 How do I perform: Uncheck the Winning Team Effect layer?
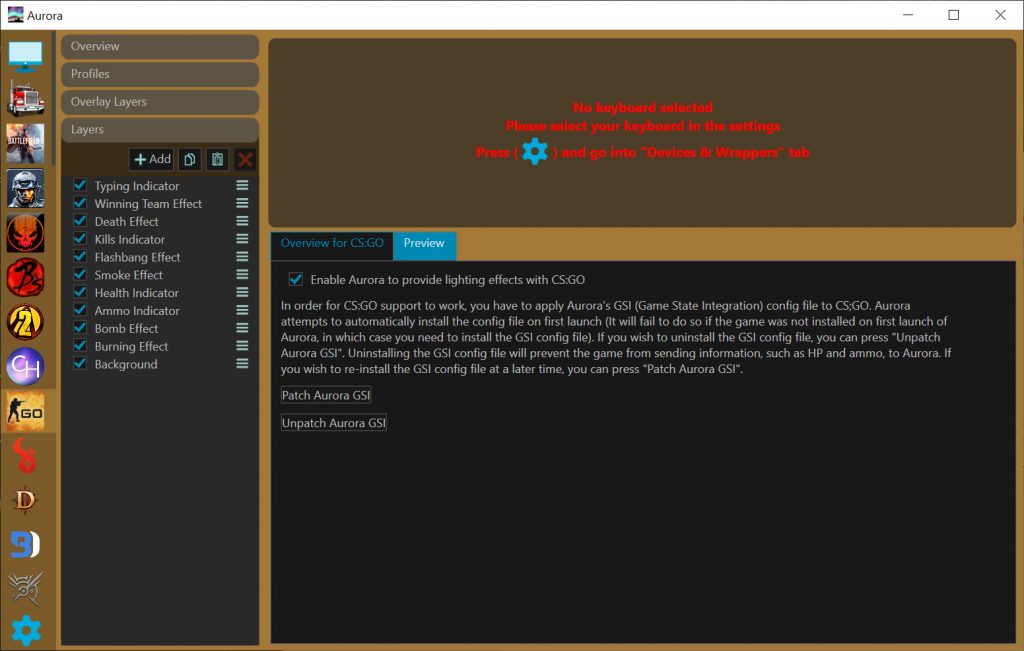point(80,203)
